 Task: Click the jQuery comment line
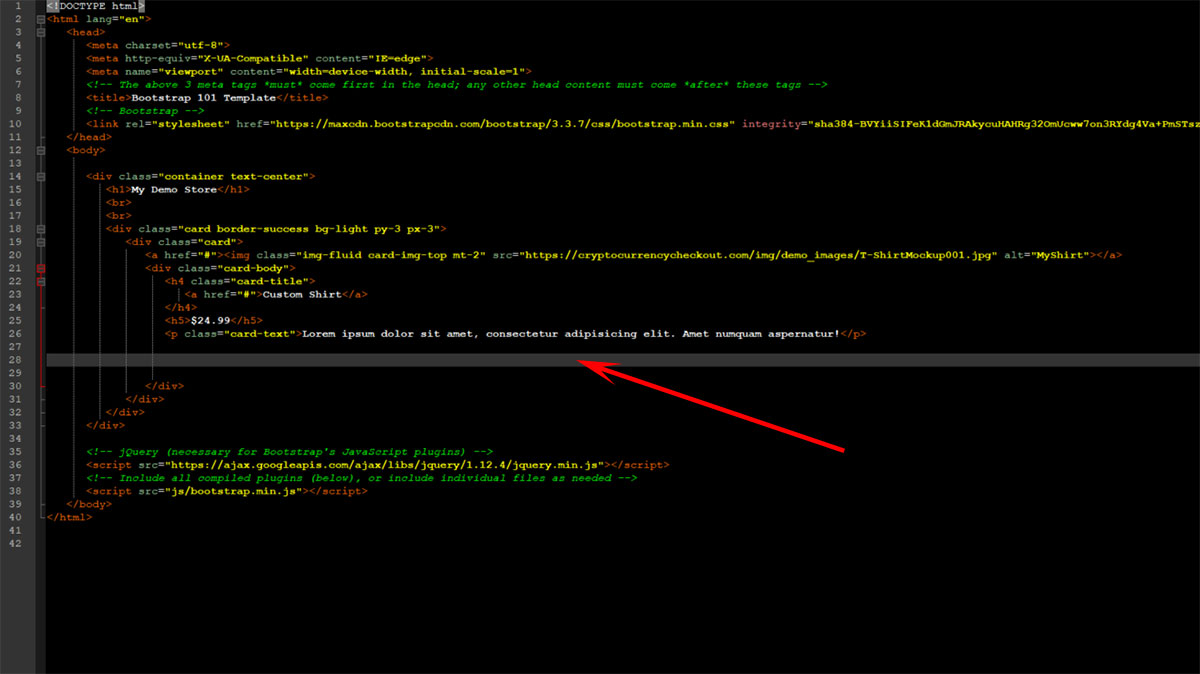point(290,451)
